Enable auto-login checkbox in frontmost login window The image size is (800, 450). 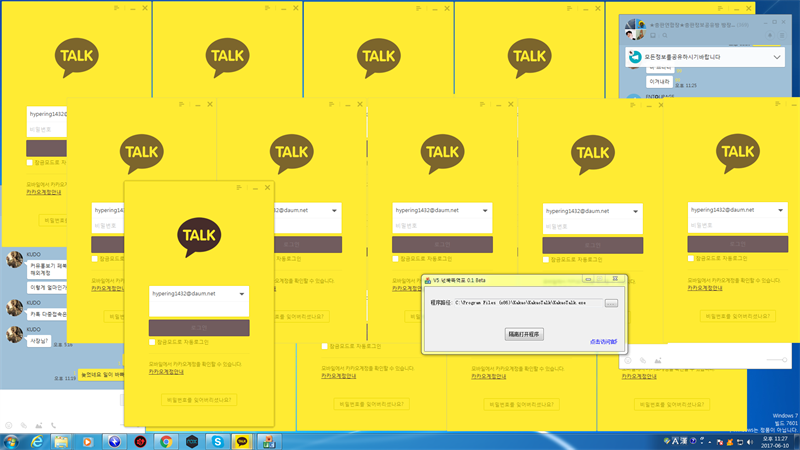point(152,342)
